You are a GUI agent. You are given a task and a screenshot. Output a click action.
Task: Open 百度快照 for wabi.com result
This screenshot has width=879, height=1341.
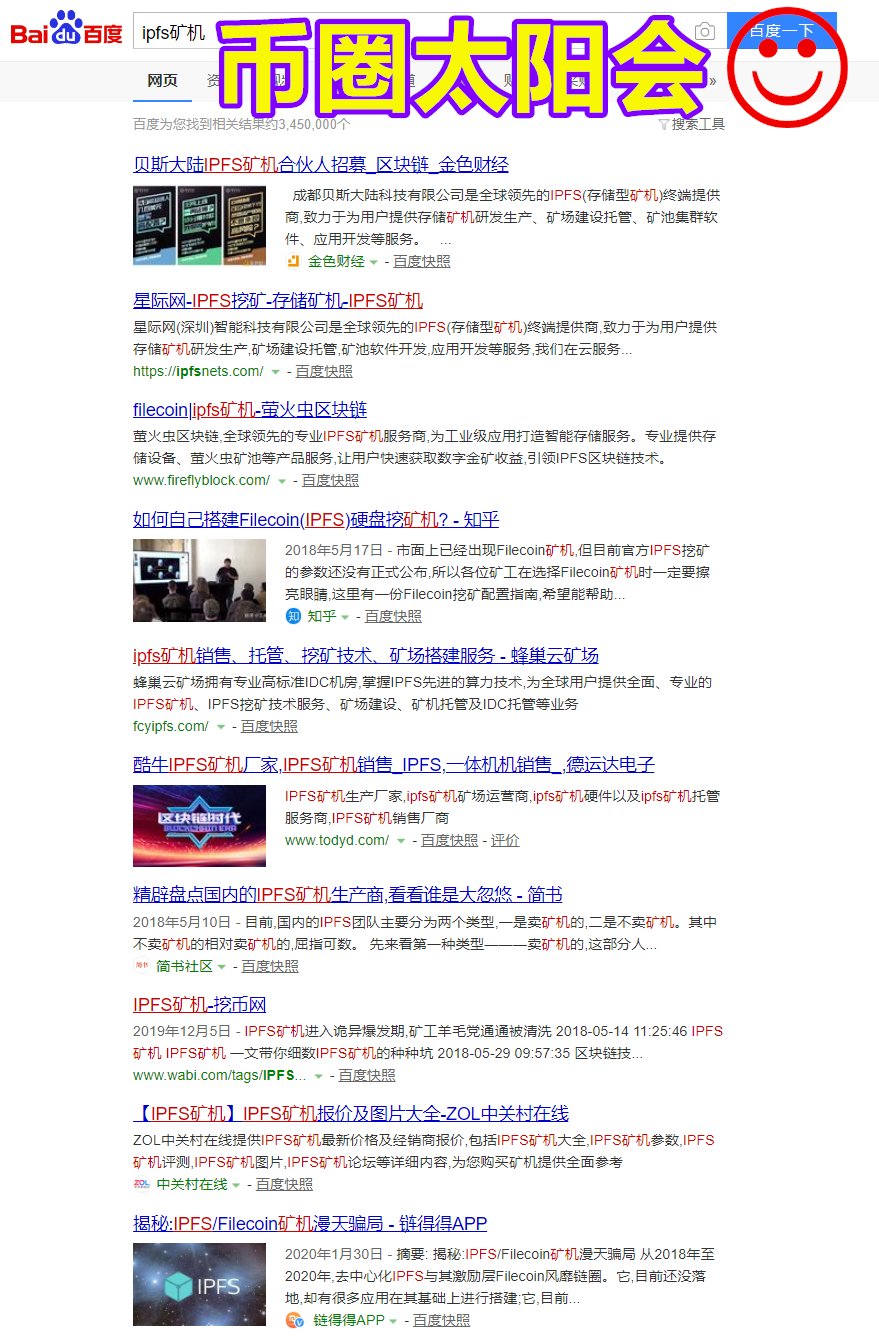pyautogui.click(x=367, y=1075)
